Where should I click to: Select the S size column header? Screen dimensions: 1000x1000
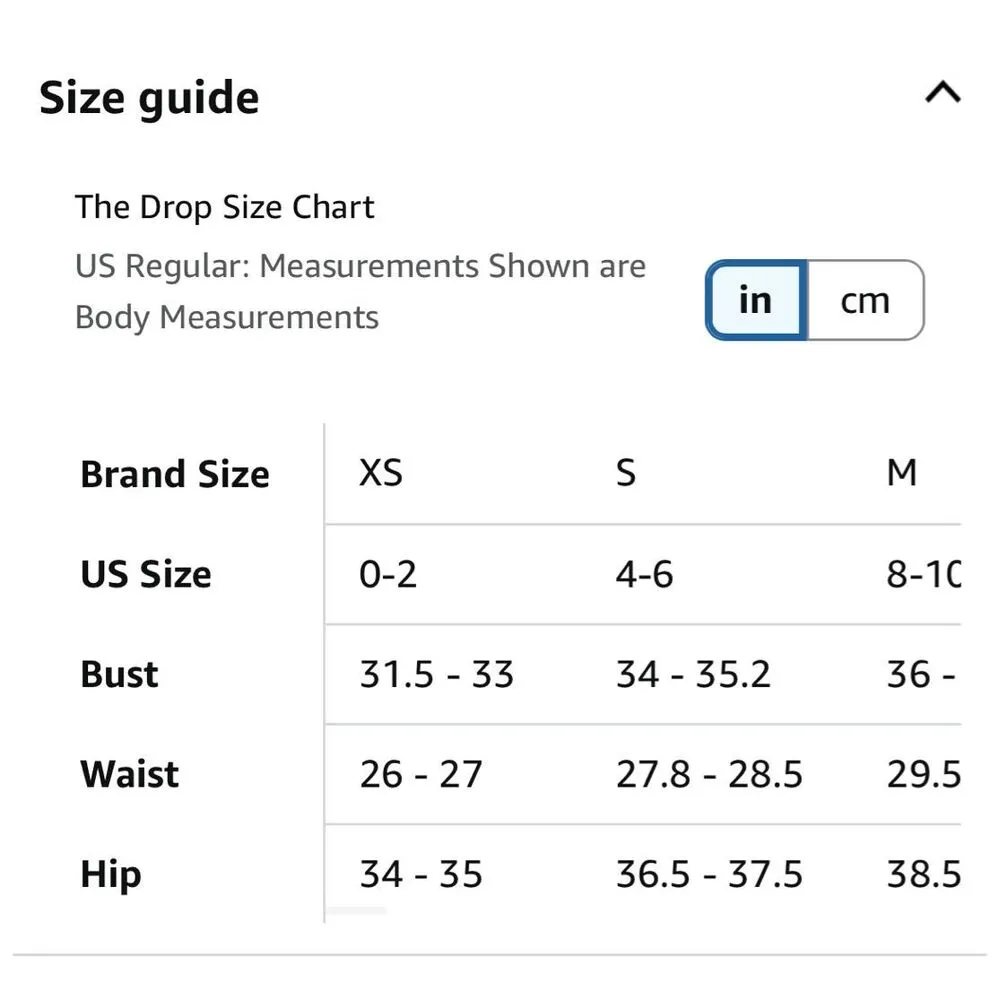click(x=626, y=473)
